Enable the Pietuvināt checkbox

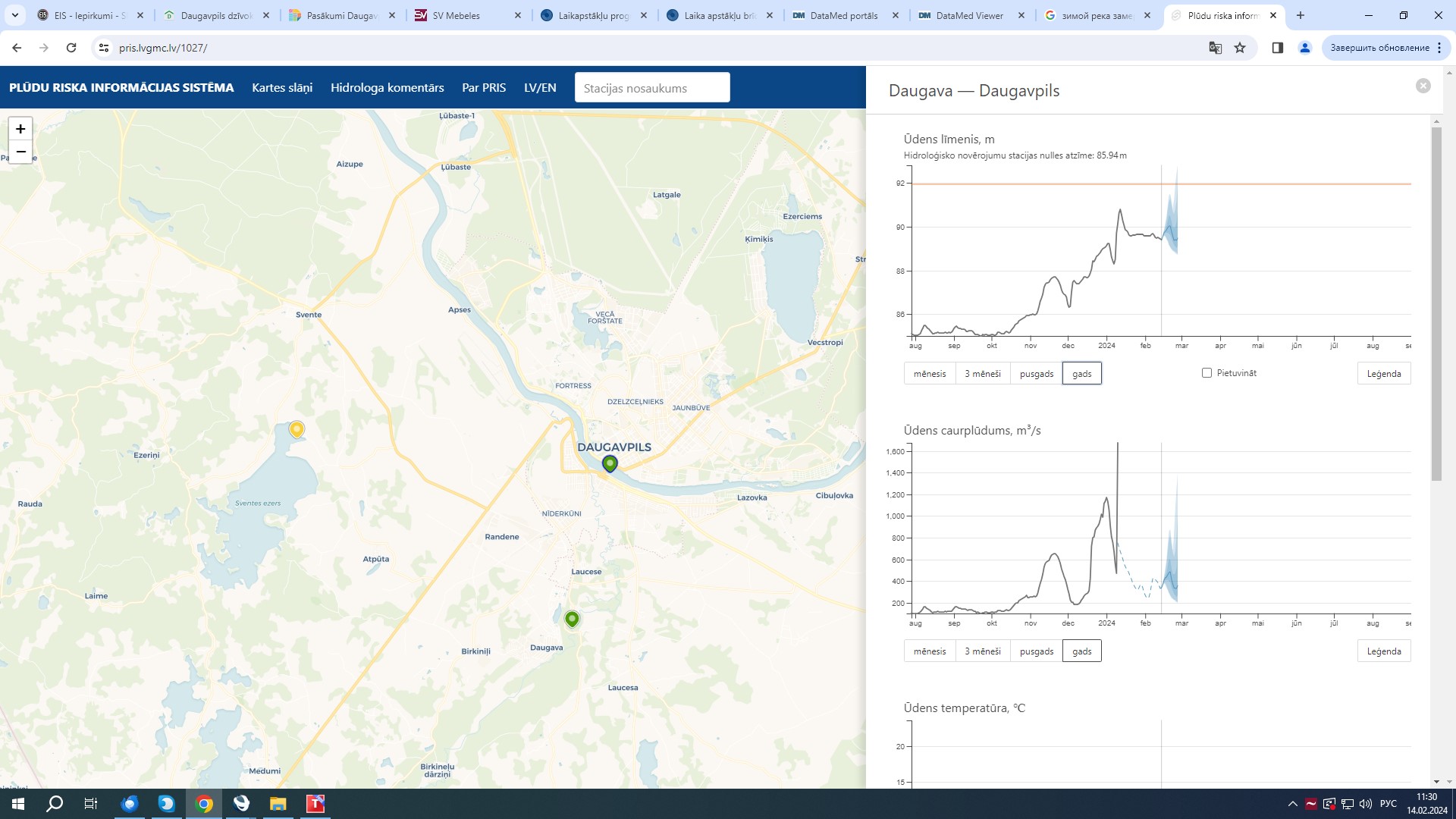coord(1207,373)
